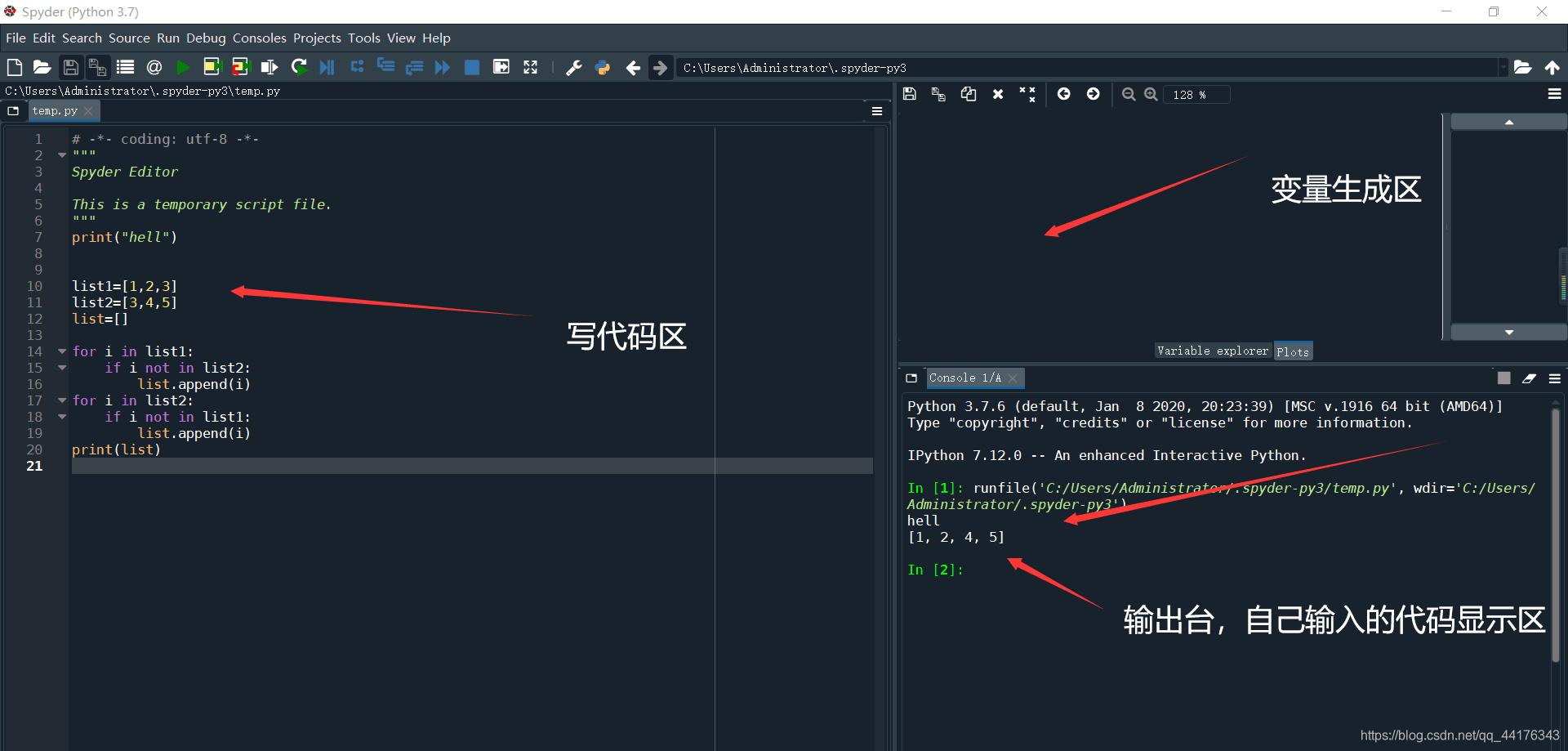The height and width of the screenshot is (751, 1568).
Task: Click the @ symbol finder icon
Action: (154, 67)
